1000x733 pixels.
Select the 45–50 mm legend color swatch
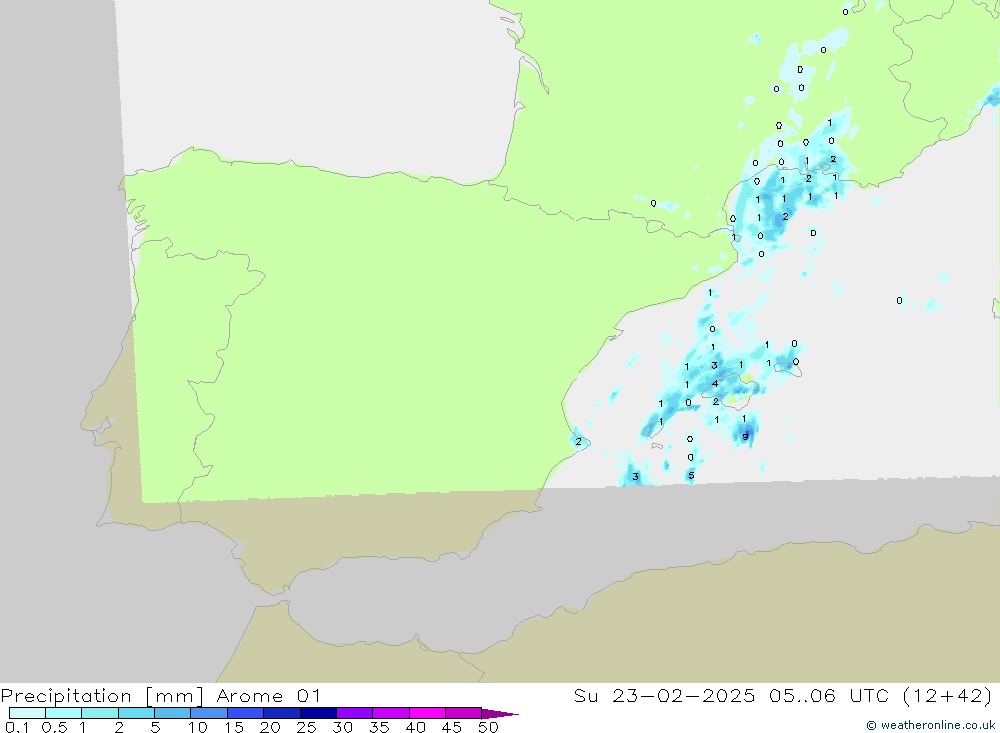(x=464, y=713)
